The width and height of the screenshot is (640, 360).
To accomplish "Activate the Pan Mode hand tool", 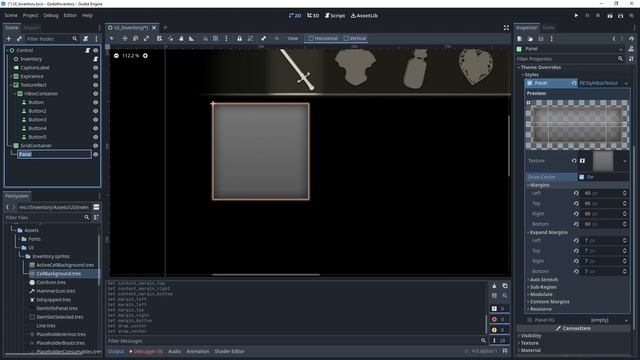I will point(181,38).
